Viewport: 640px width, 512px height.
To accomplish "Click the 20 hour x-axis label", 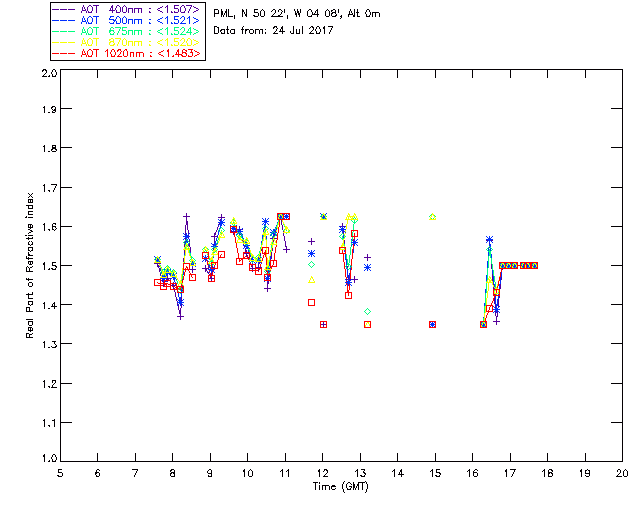I will tap(622, 473).
